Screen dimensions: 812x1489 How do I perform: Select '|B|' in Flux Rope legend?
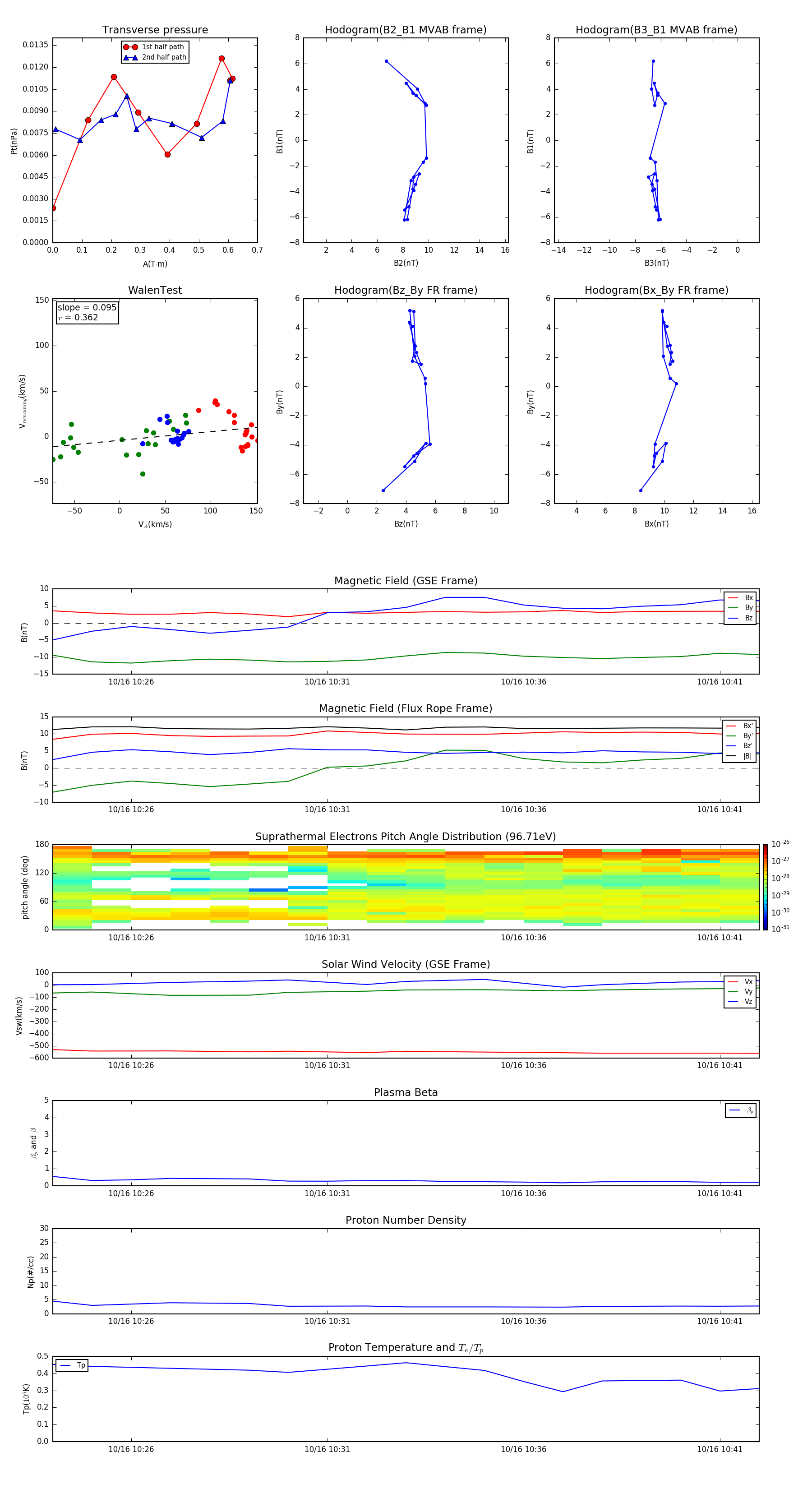[740, 756]
